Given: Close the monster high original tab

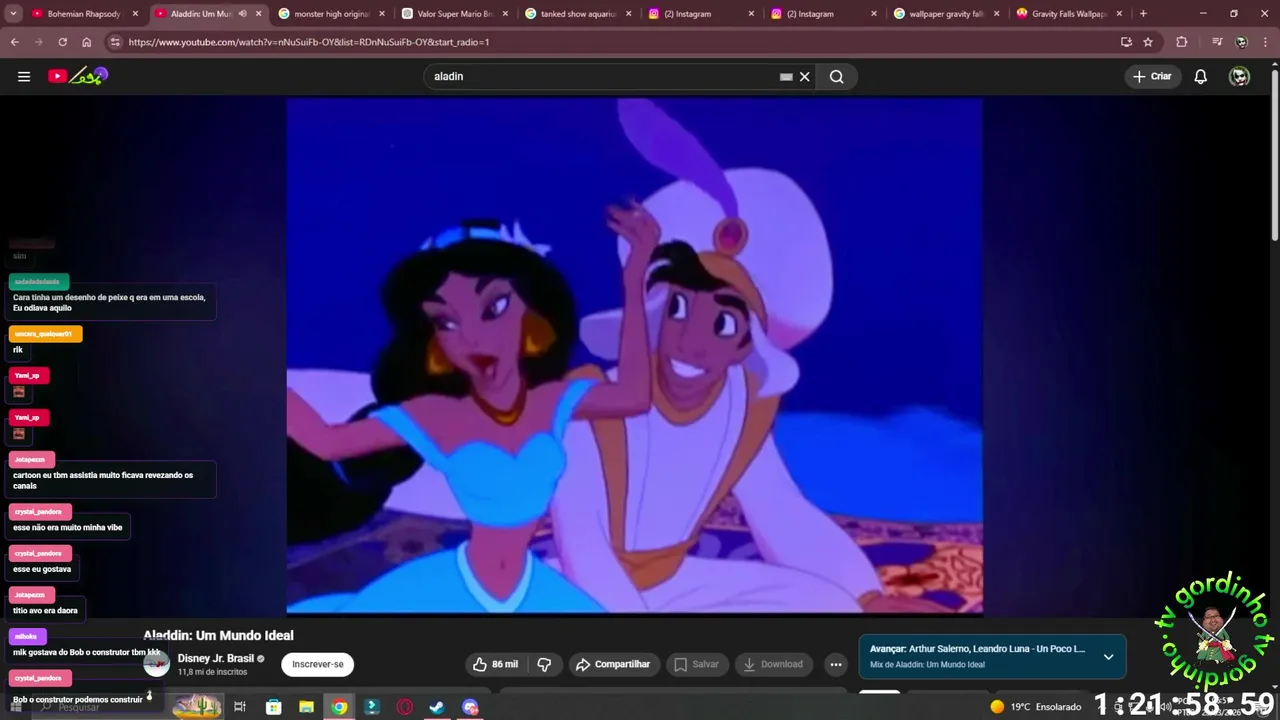Looking at the screenshot, I should 381,14.
